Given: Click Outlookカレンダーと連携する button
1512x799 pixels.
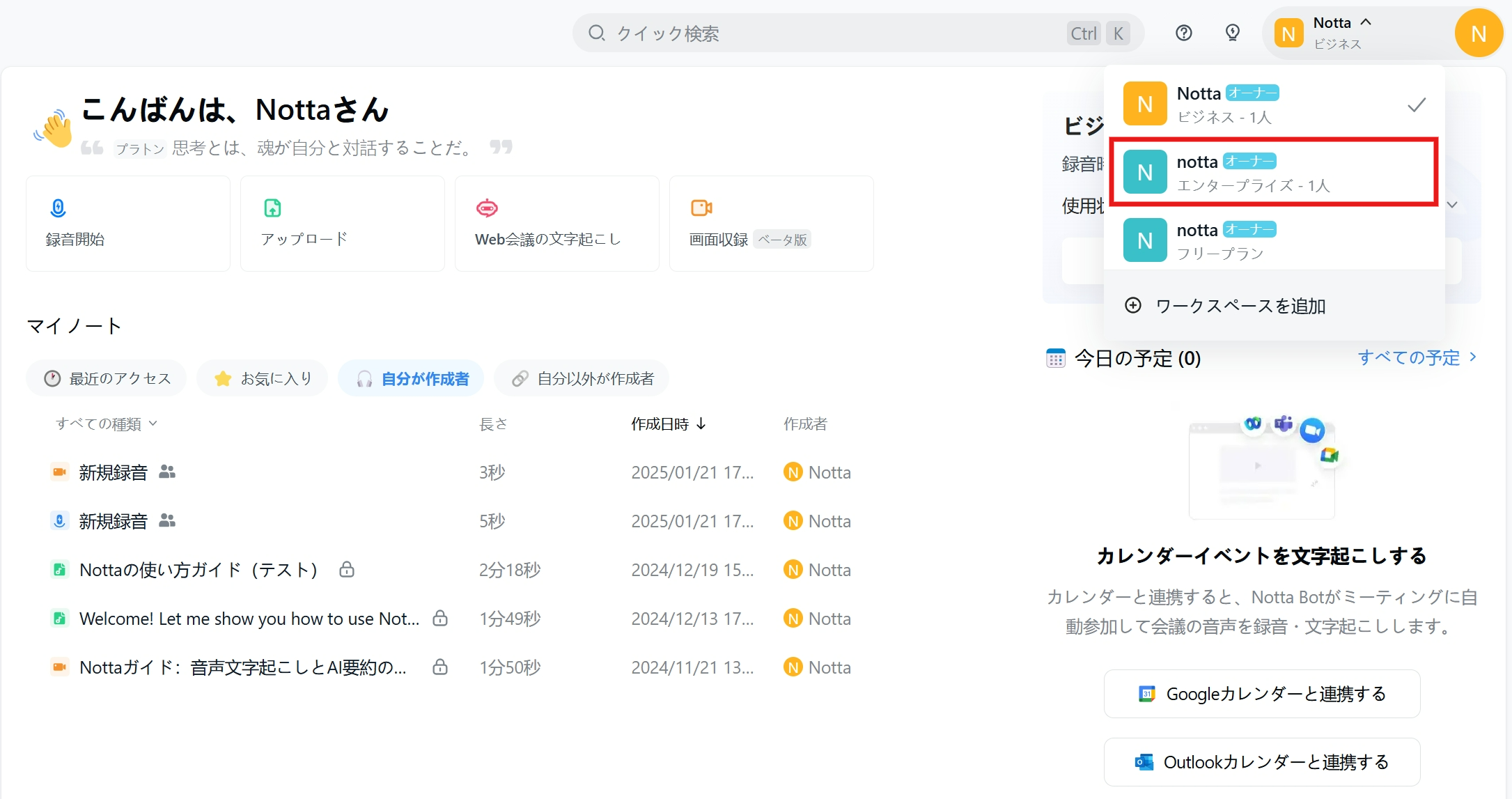Looking at the screenshot, I should 1262,762.
